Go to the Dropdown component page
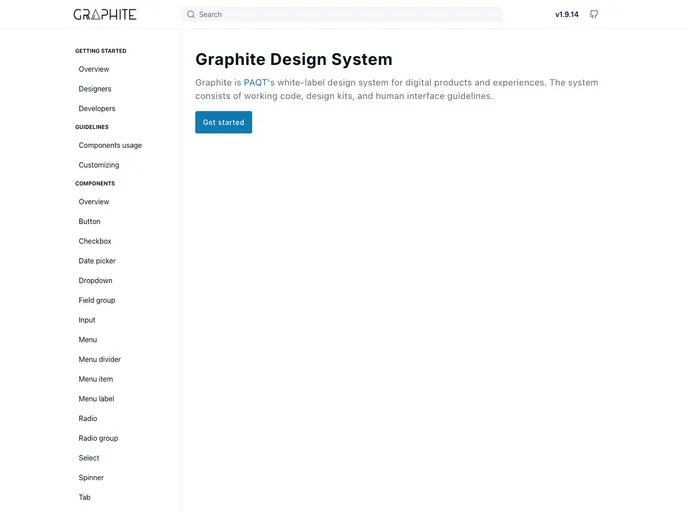The height and width of the screenshot is (512, 688). click(x=95, y=281)
